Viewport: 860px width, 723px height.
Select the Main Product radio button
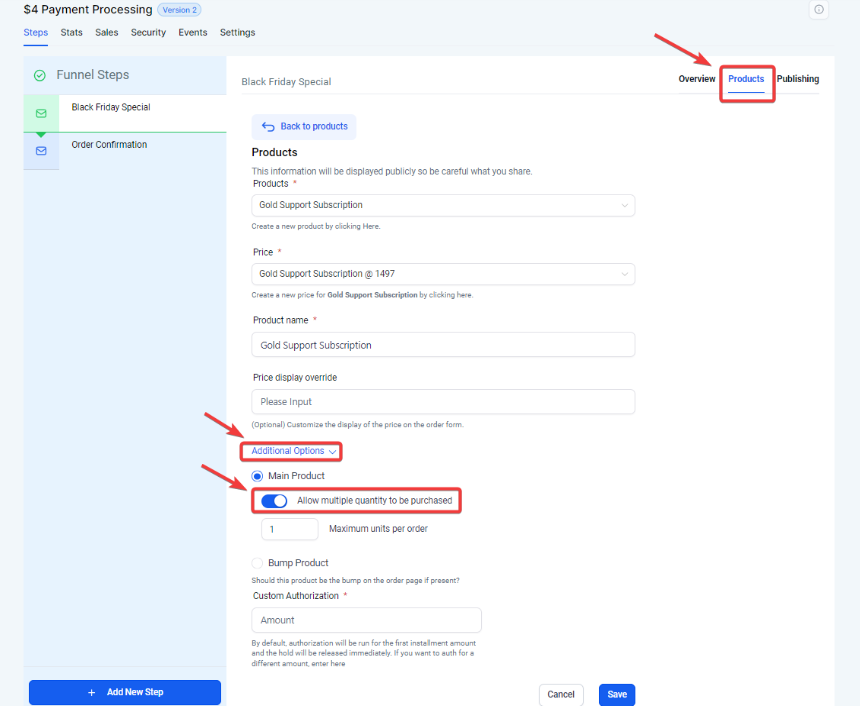(x=257, y=476)
